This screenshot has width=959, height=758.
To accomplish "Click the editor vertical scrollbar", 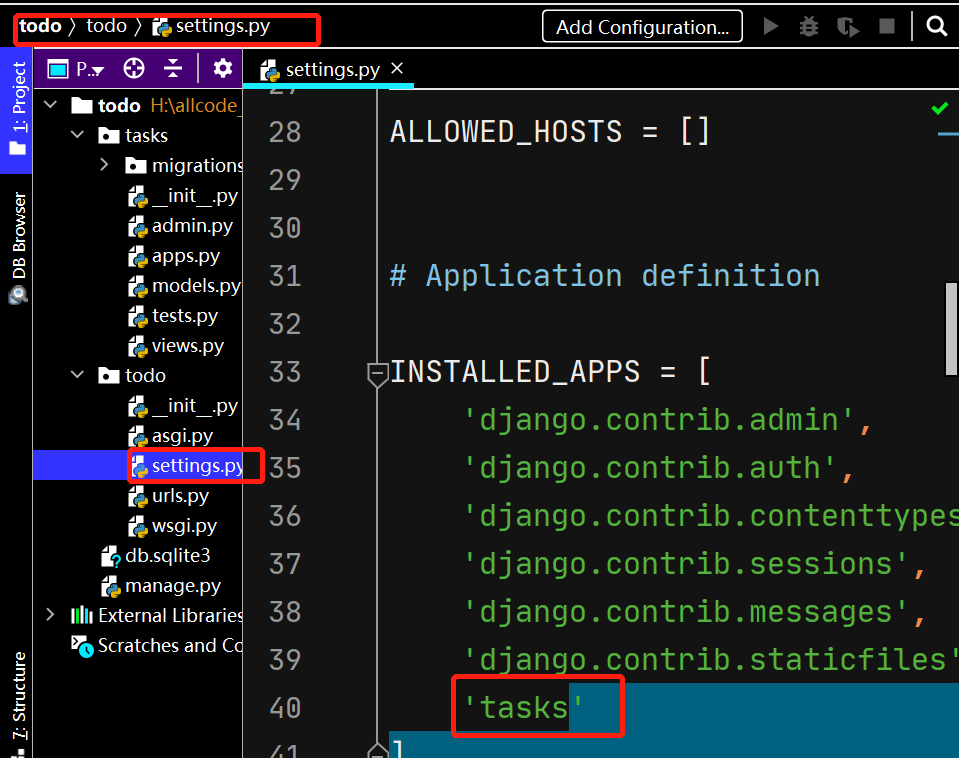I will tap(951, 329).
